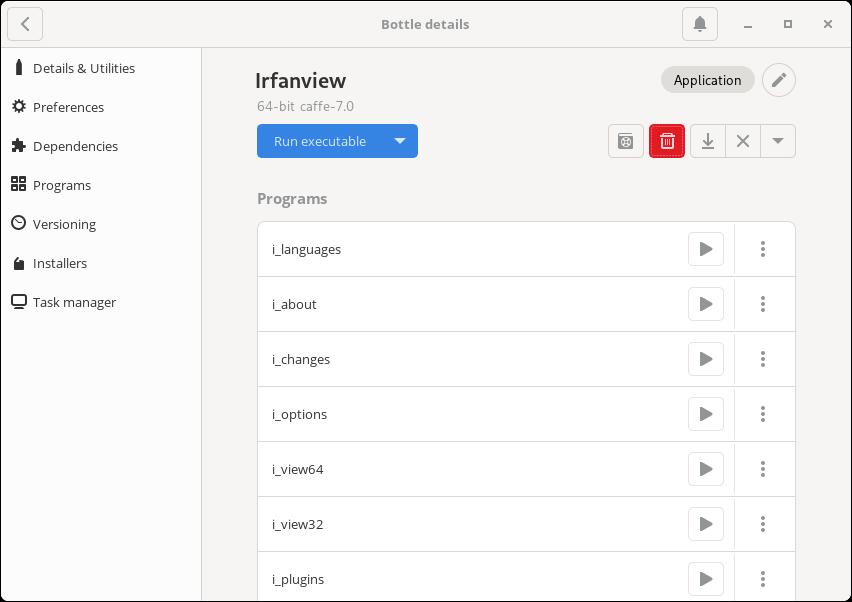This screenshot has width=852, height=602.
Task: Expand the power options dropdown arrow
Action: [x=778, y=141]
